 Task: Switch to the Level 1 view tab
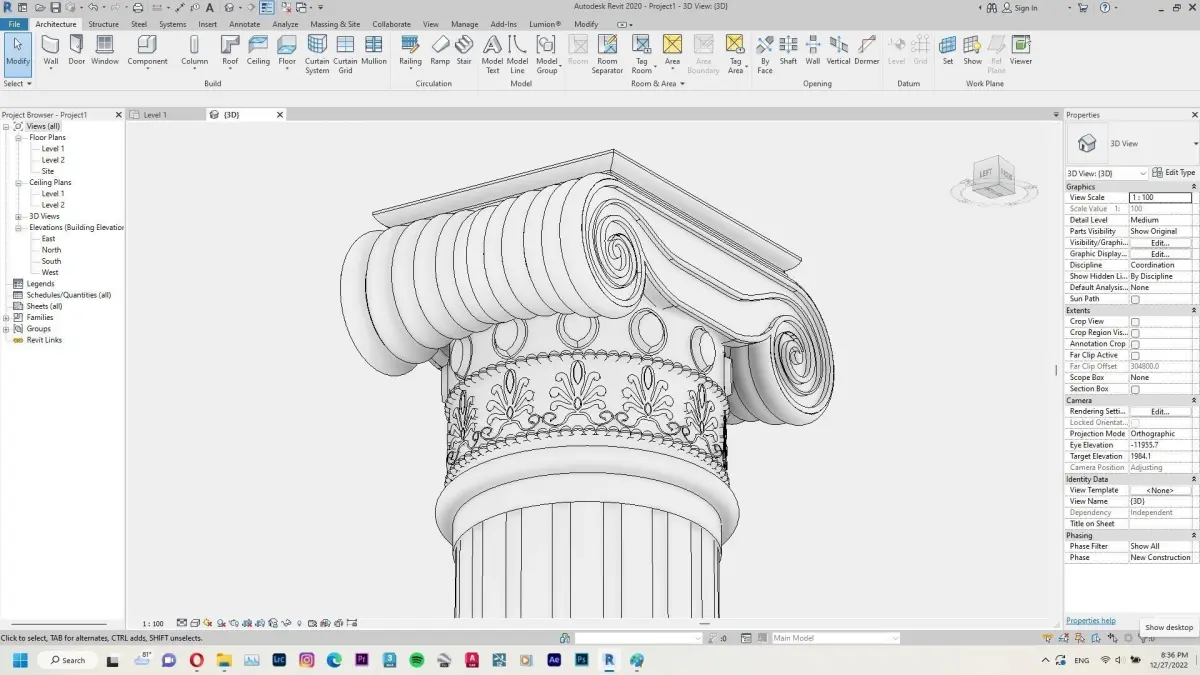(155, 115)
